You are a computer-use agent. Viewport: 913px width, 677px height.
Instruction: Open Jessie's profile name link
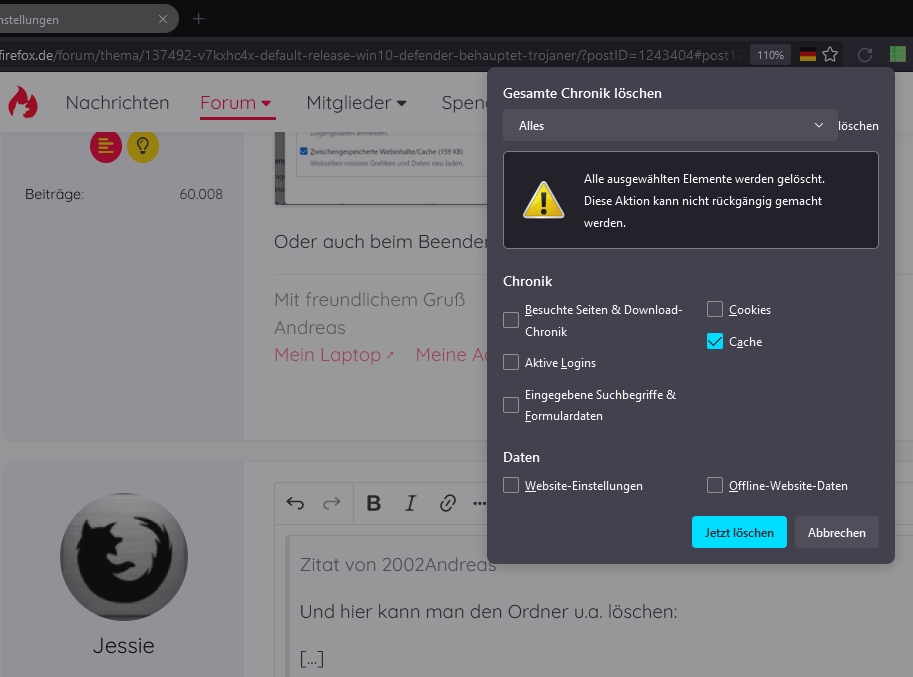(123, 646)
